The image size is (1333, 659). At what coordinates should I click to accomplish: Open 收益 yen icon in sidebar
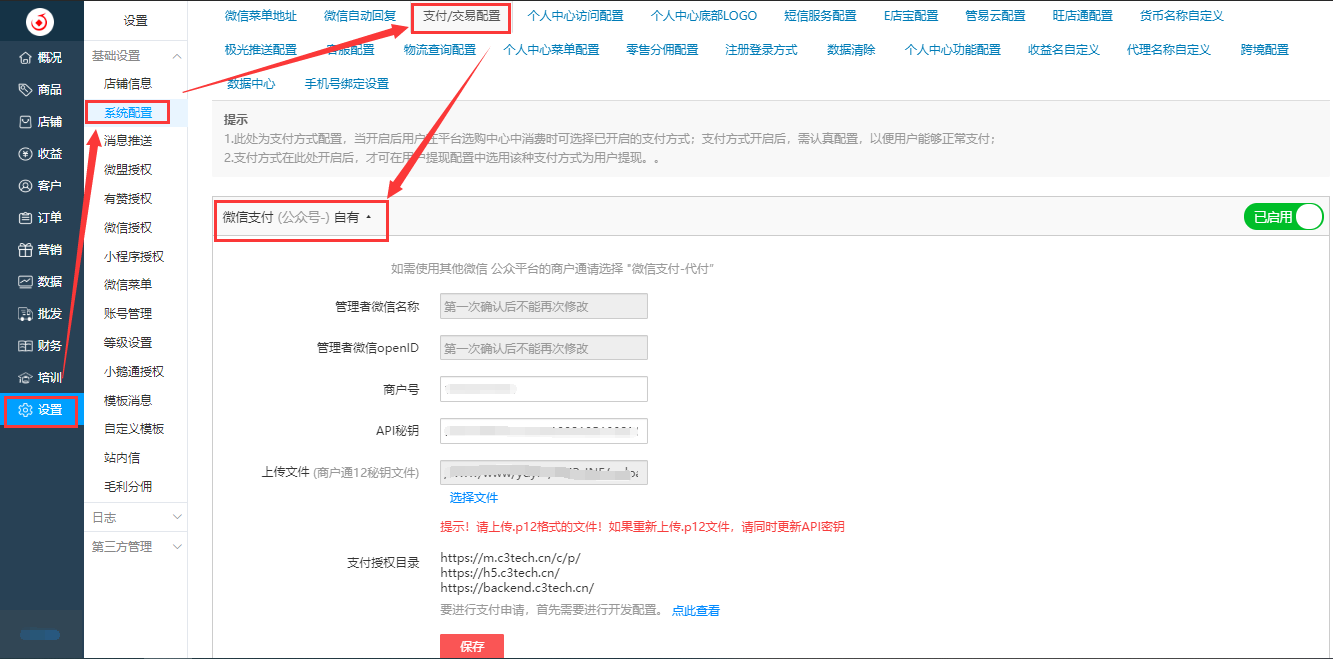click(x=26, y=153)
